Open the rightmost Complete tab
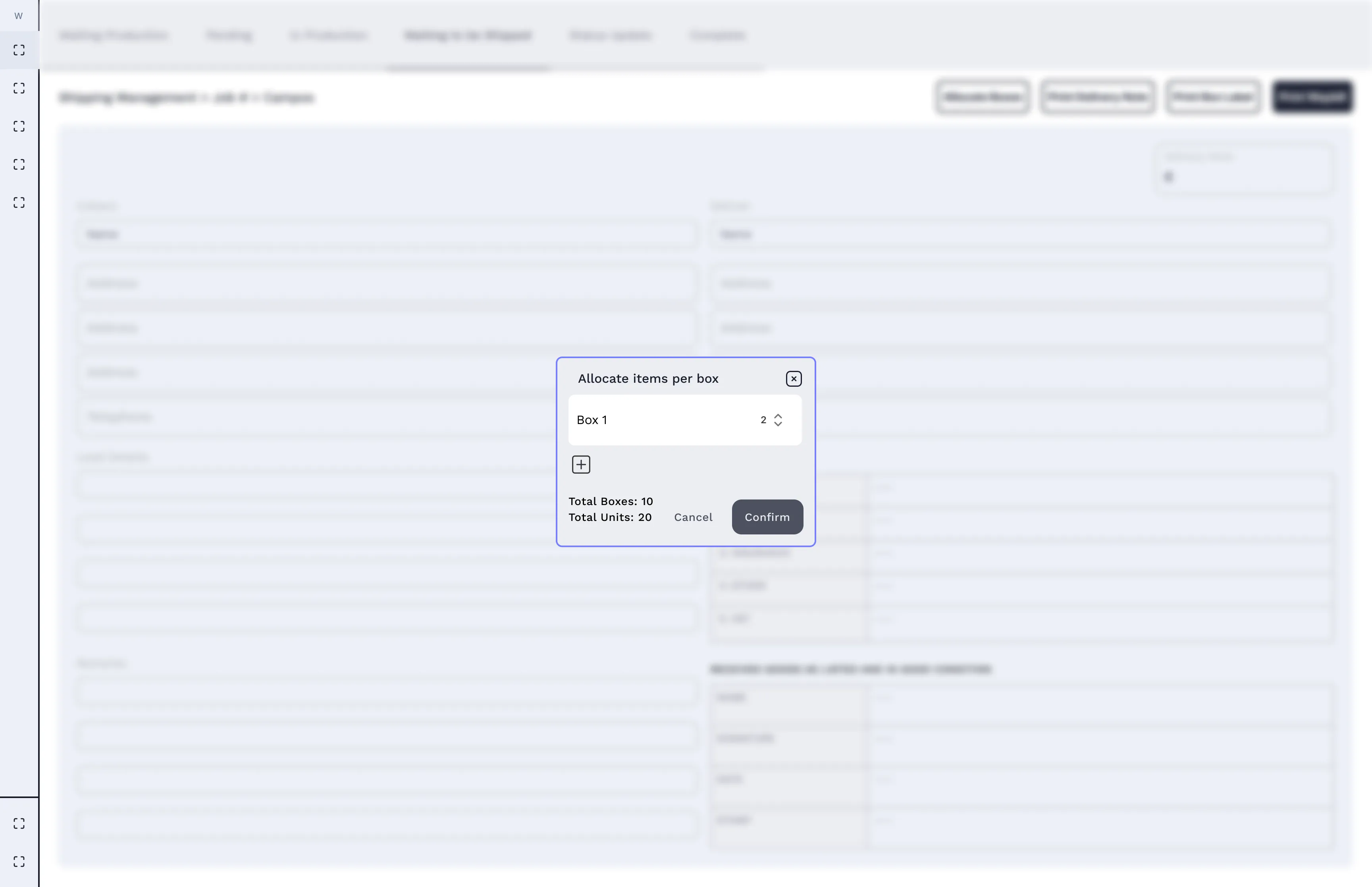1372x887 pixels. click(x=717, y=35)
